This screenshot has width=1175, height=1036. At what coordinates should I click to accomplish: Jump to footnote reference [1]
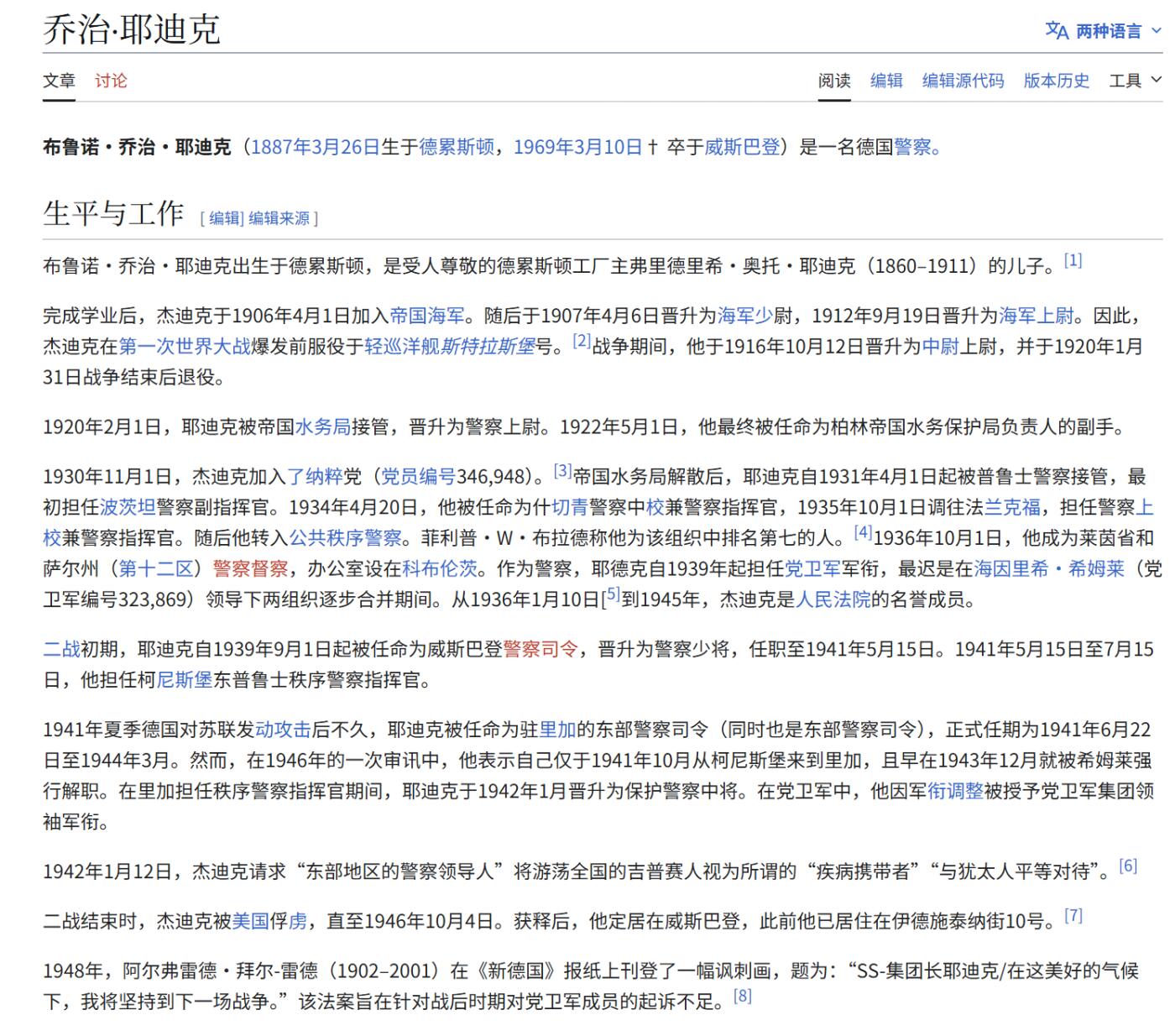[x=1073, y=260]
